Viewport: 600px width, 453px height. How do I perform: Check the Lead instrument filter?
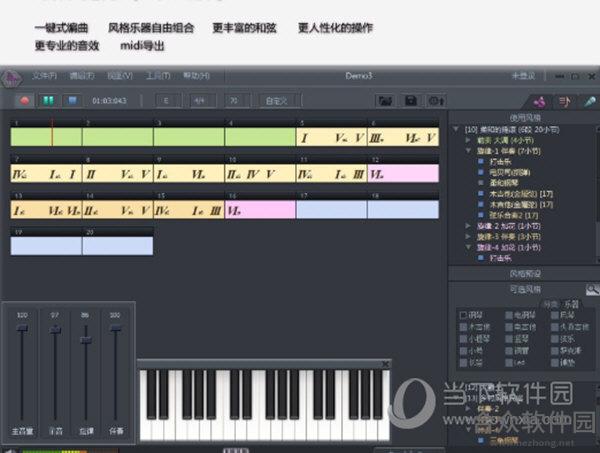pos(509,362)
